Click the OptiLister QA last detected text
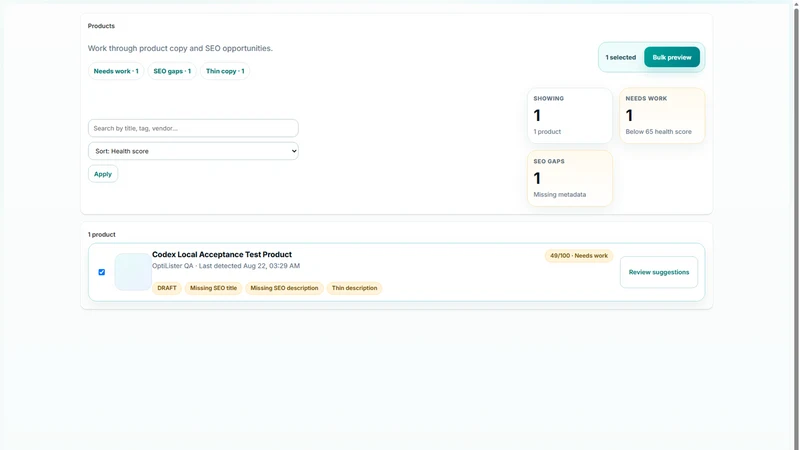Image resolution: width=800 pixels, height=450 pixels. (x=226, y=266)
